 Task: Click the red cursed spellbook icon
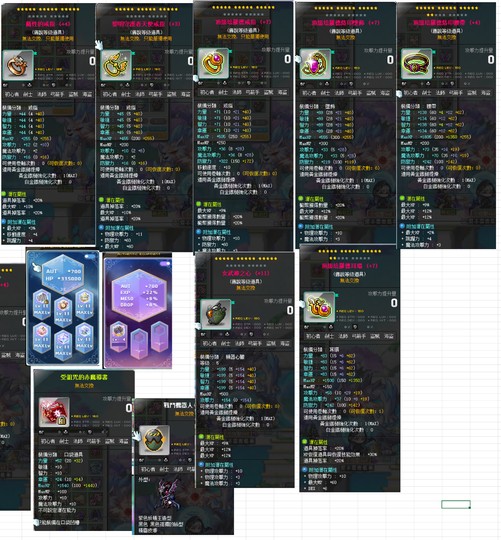tap(54, 412)
